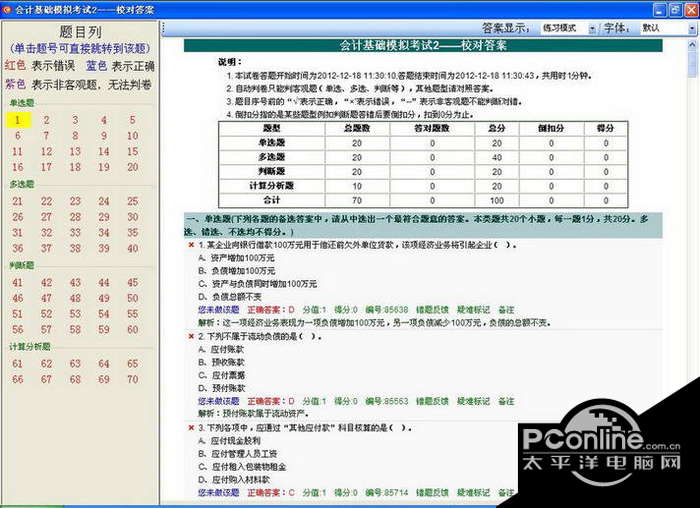Click the red X mark beside question 1
The image size is (700, 508).
(191, 245)
